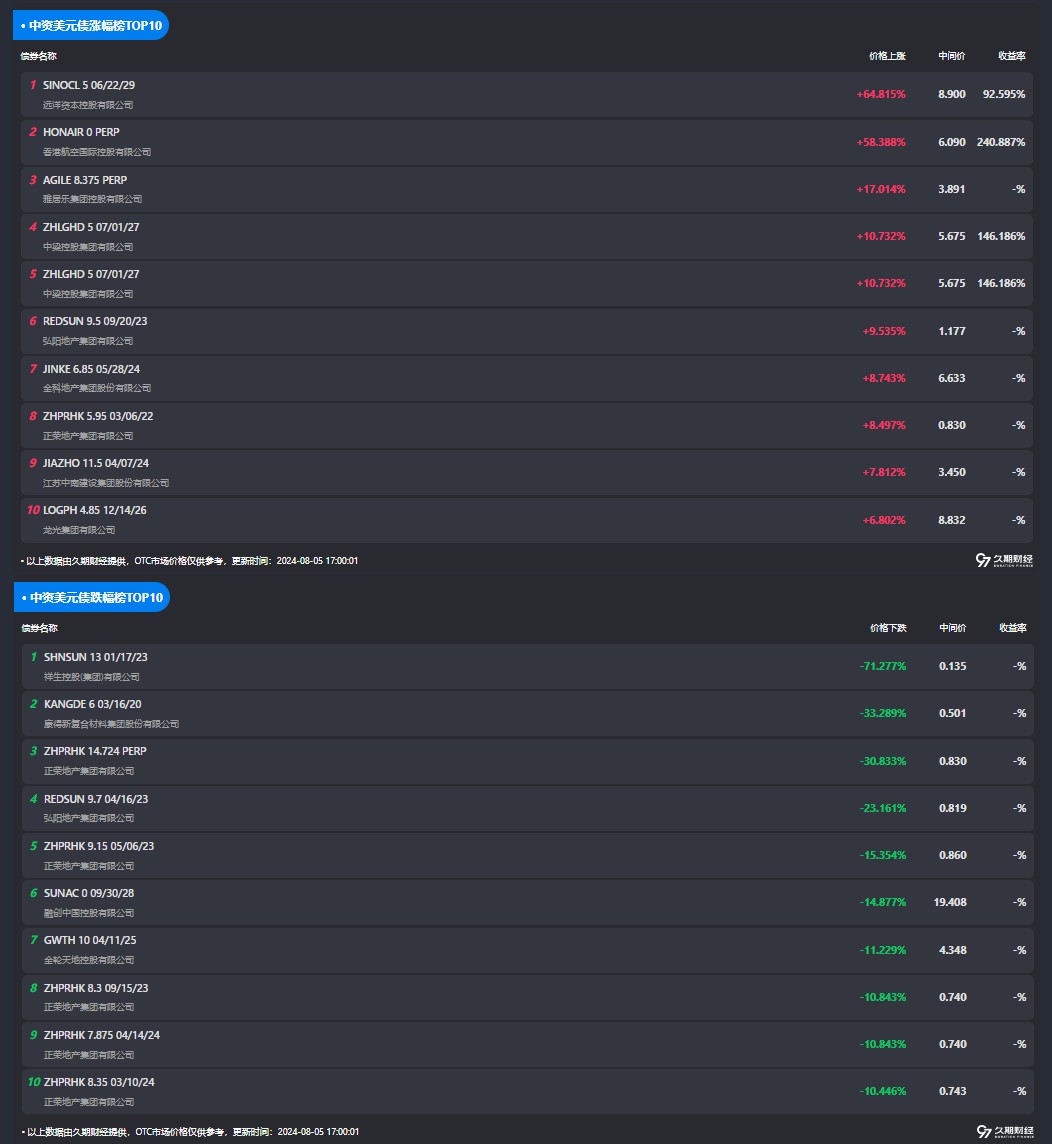Open the REDSUN 9.5 09/20/23 bond
The height and width of the screenshot is (1144, 1052).
95,321
